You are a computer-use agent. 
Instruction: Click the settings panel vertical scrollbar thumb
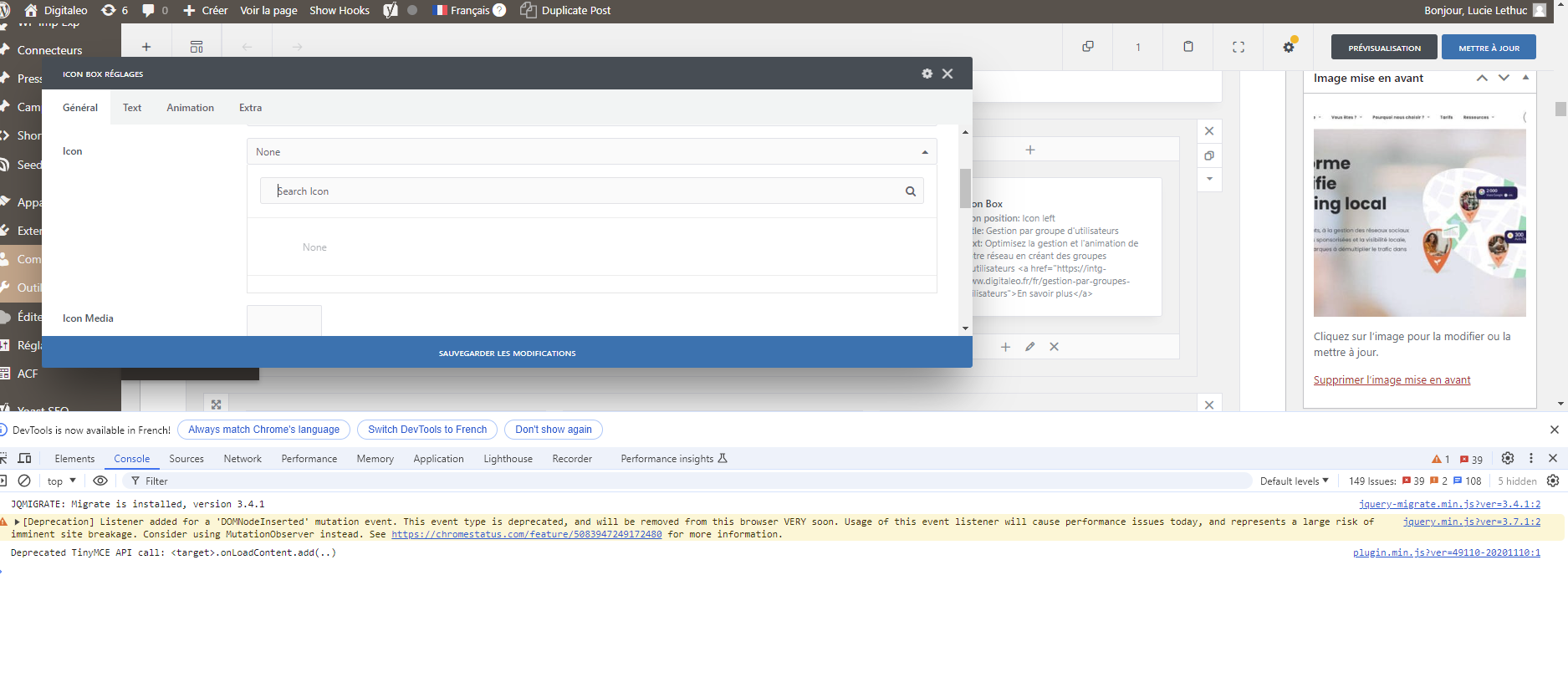(x=965, y=188)
